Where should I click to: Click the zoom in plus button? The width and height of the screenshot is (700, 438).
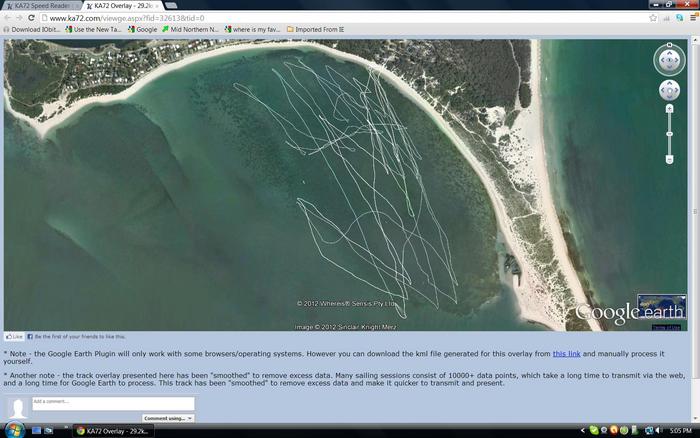pos(669,108)
